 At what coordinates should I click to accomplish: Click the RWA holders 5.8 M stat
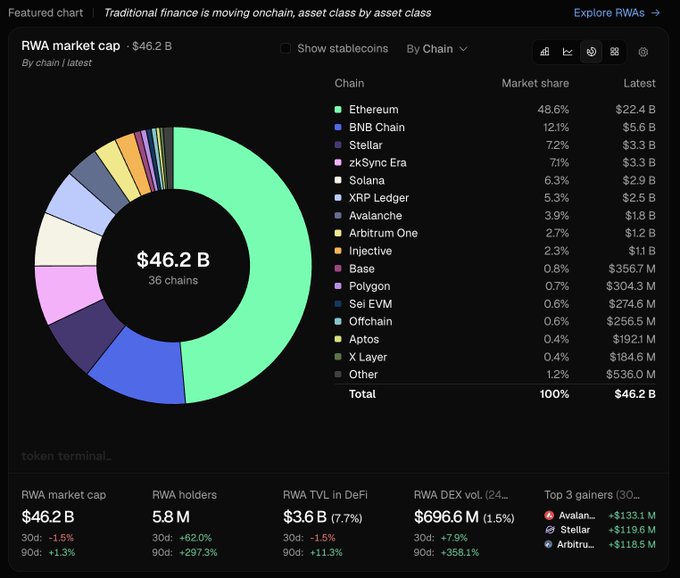[171, 517]
